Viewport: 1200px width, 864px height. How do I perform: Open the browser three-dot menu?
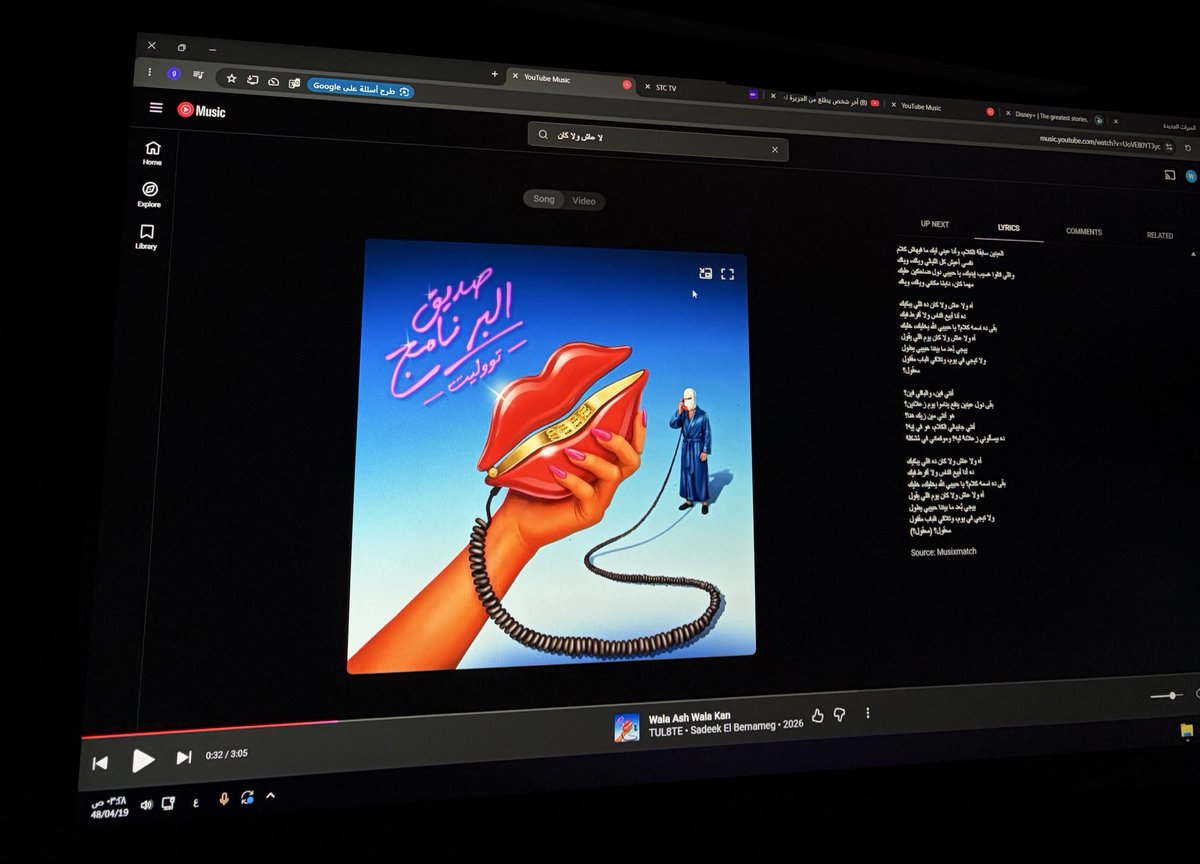point(149,72)
